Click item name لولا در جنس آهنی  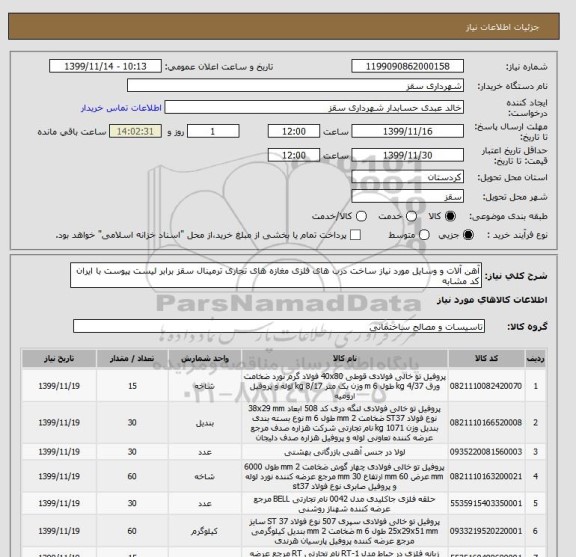tap(345, 452)
